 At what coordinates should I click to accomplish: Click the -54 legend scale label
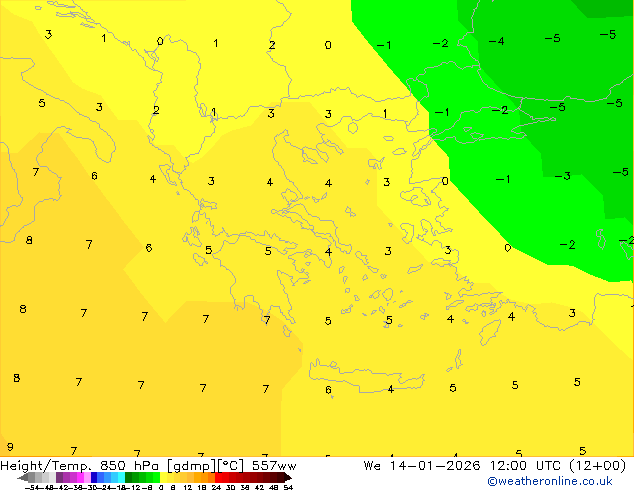coord(32,487)
